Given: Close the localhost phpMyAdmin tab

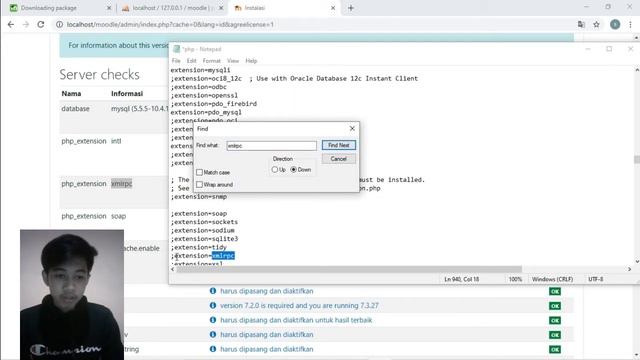Looking at the screenshot, I should pos(221,8).
